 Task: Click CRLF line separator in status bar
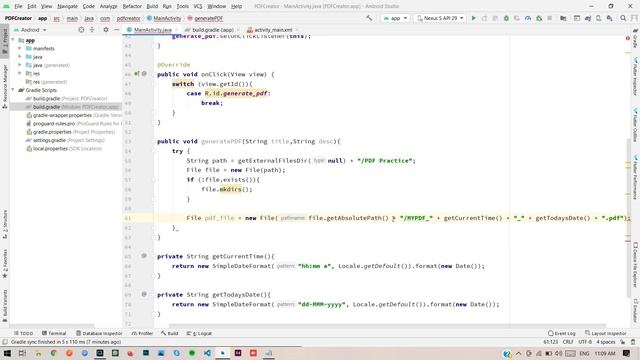[568, 342]
